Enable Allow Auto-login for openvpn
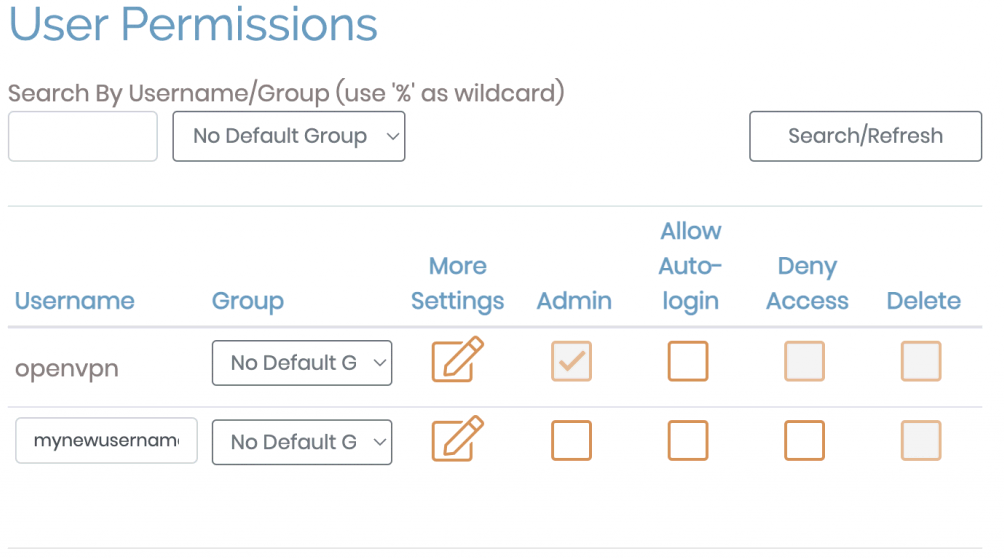 [x=688, y=361]
